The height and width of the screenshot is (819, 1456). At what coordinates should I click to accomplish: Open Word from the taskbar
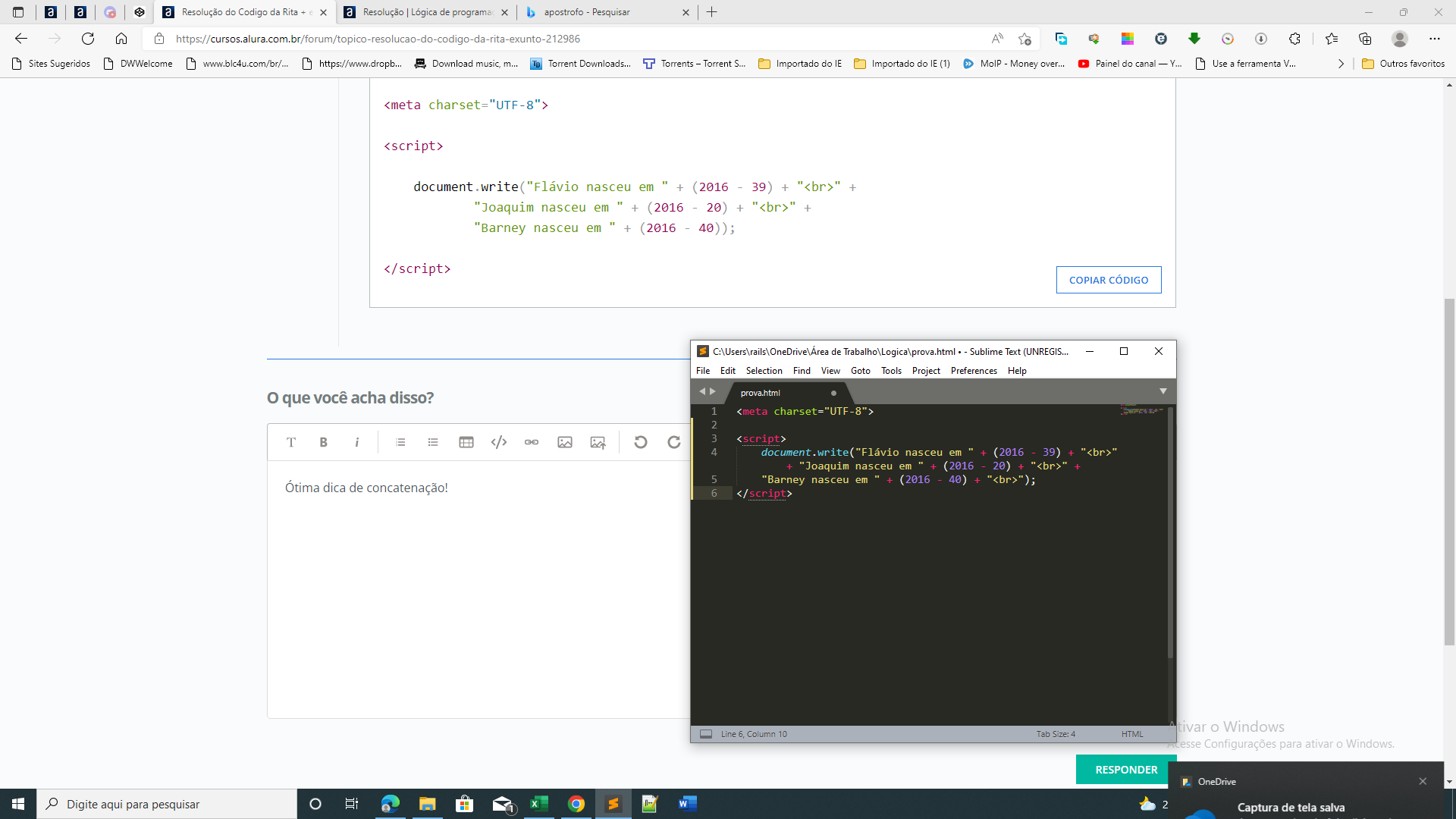click(688, 804)
